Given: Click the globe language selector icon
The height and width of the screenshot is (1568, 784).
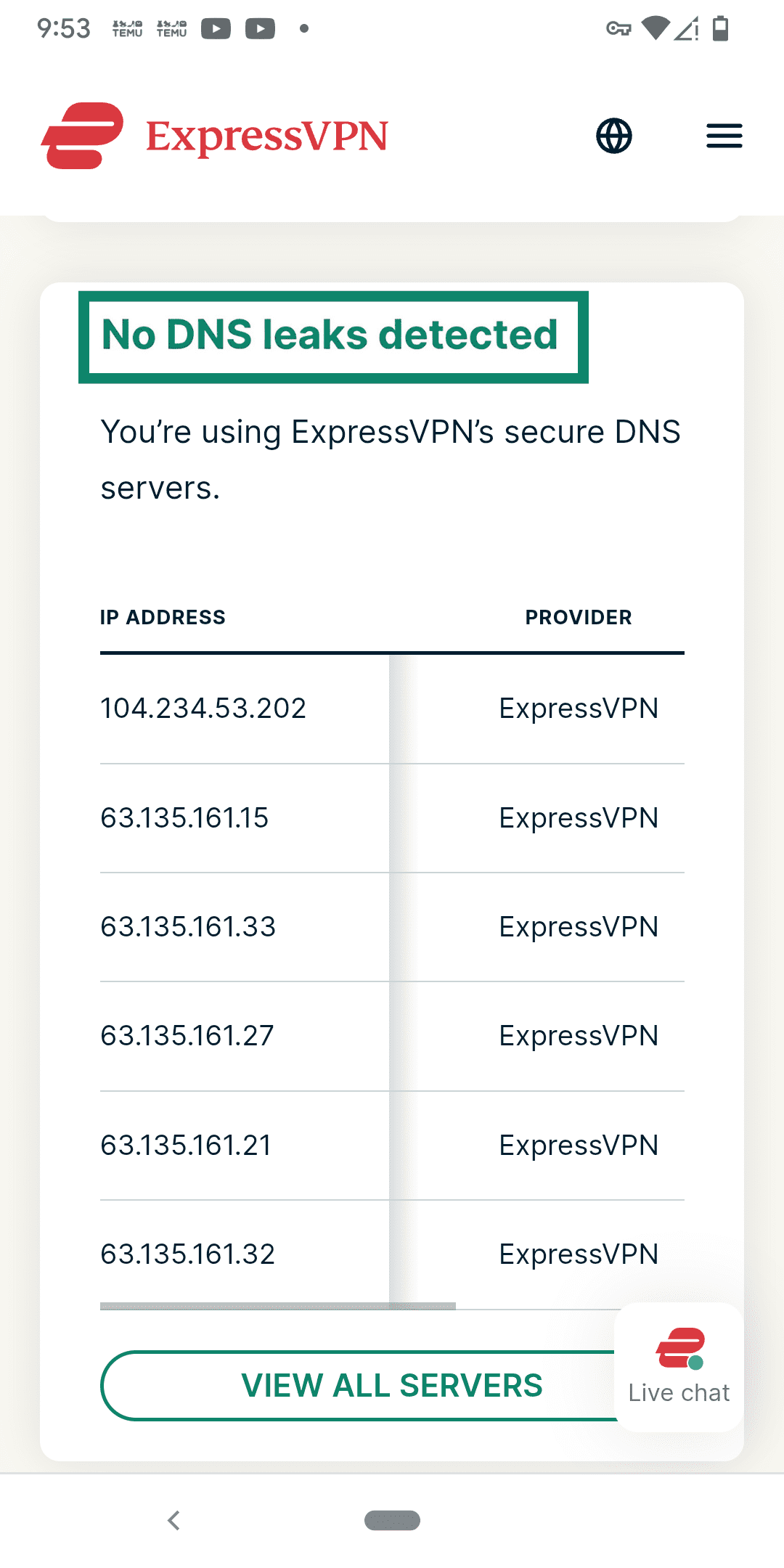Looking at the screenshot, I should pos(613,136).
